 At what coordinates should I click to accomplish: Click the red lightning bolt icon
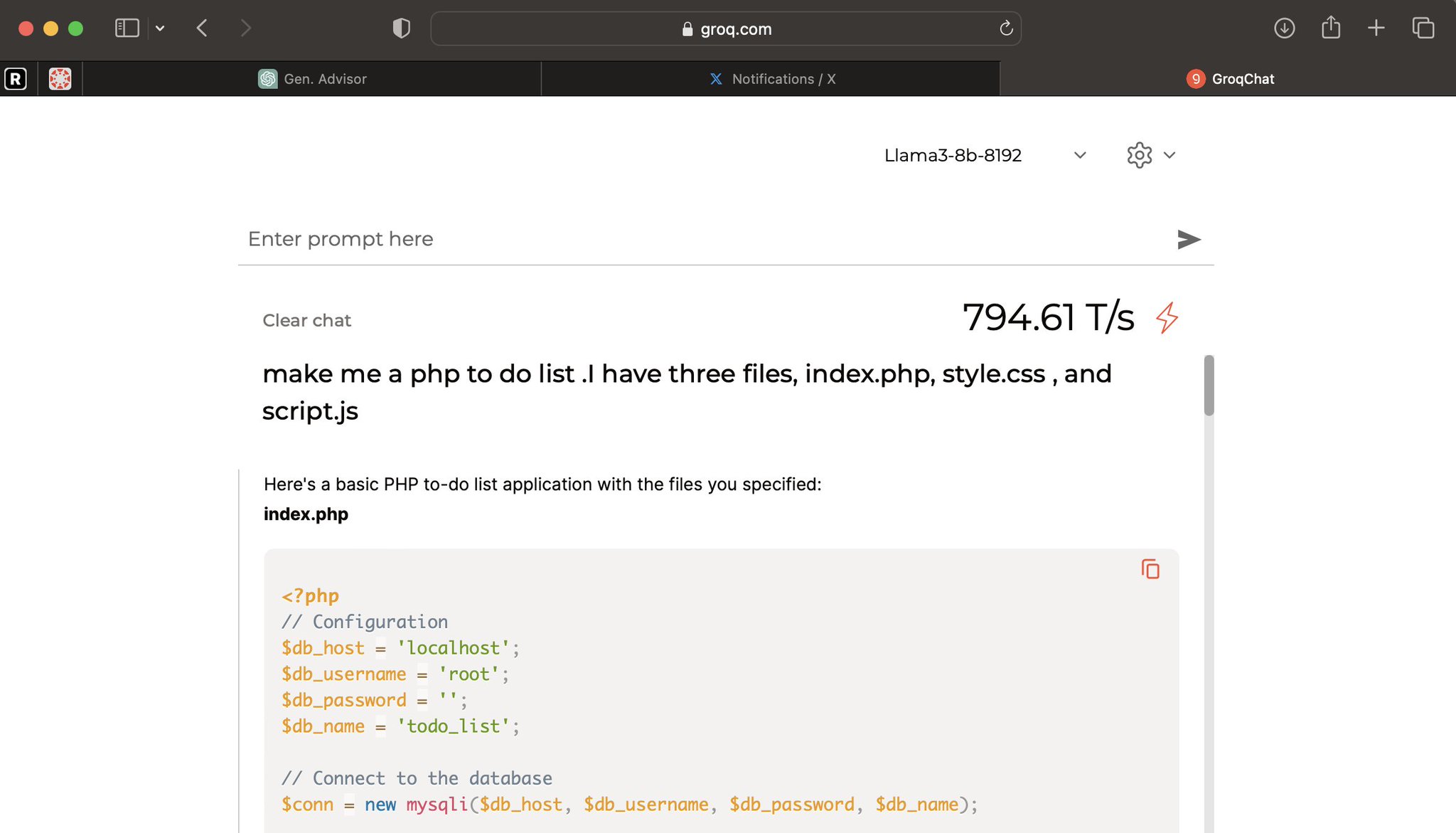coord(1167,318)
